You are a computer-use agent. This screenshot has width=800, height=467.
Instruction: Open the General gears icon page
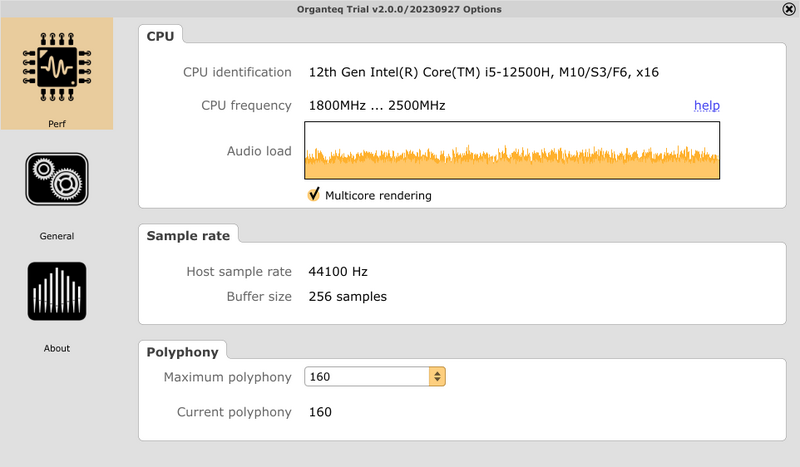[x=57, y=179]
